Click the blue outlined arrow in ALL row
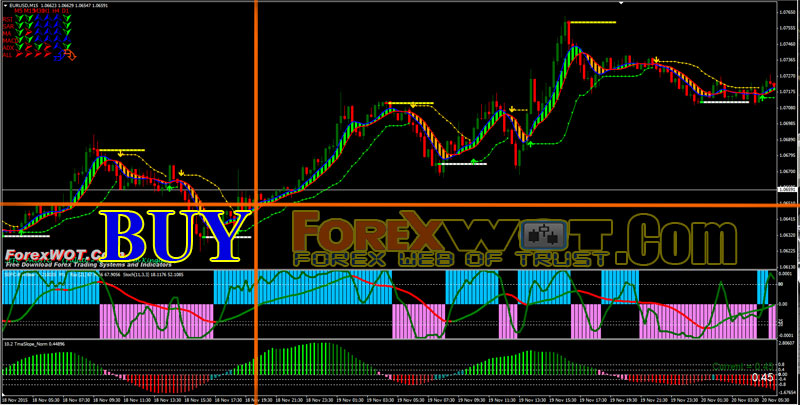 click(59, 55)
